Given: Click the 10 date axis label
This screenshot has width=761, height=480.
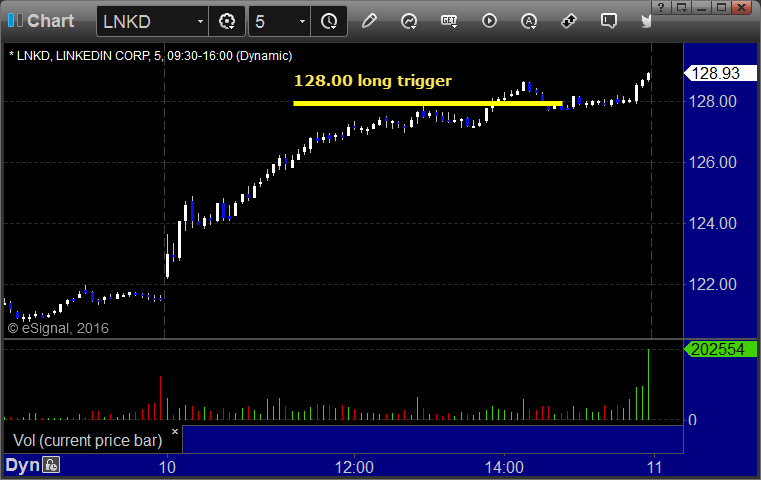Looking at the screenshot, I should [167, 467].
